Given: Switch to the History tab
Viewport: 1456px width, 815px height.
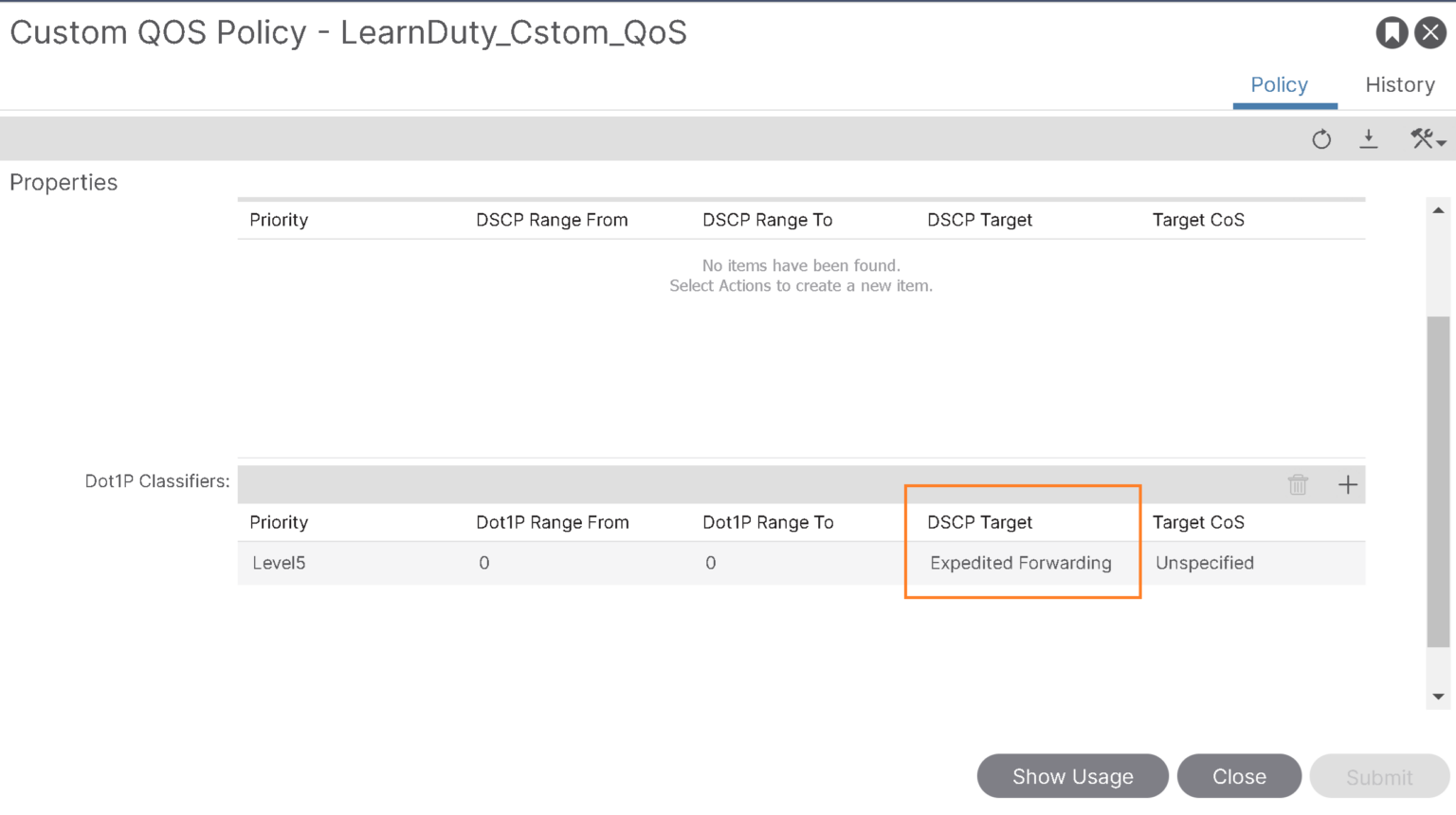Looking at the screenshot, I should click(x=1400, y=84).
